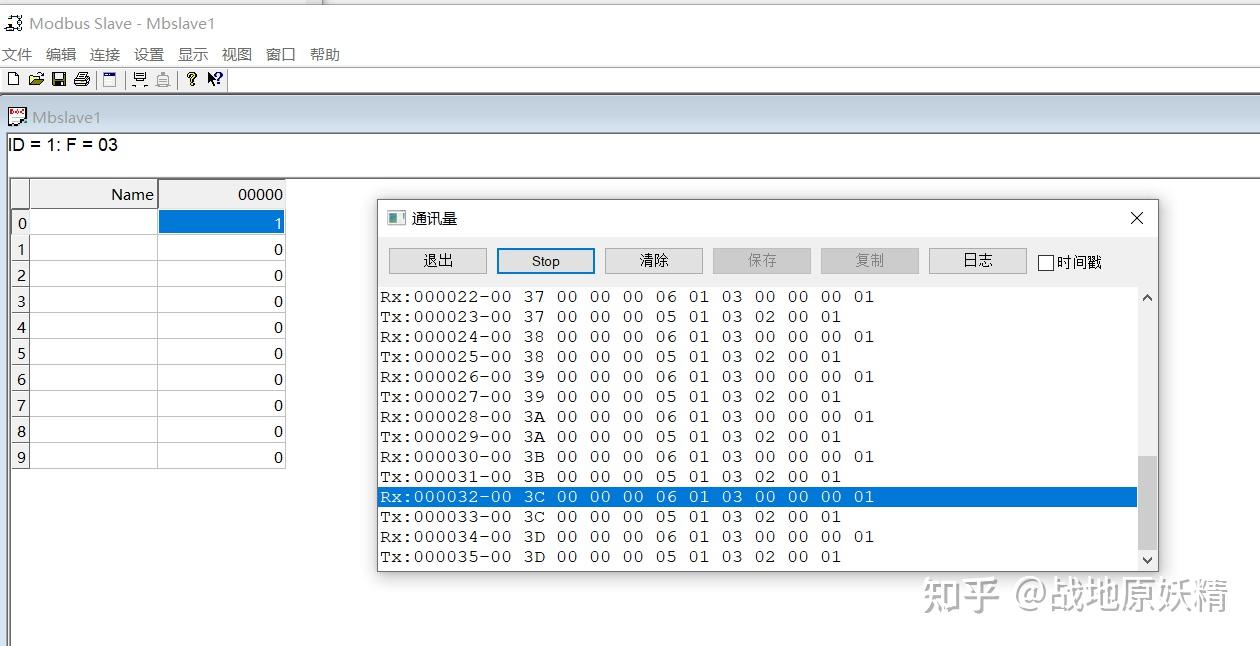
Task: Click the 退出 button
Action: pyautogui.click(x=438, y=261)
